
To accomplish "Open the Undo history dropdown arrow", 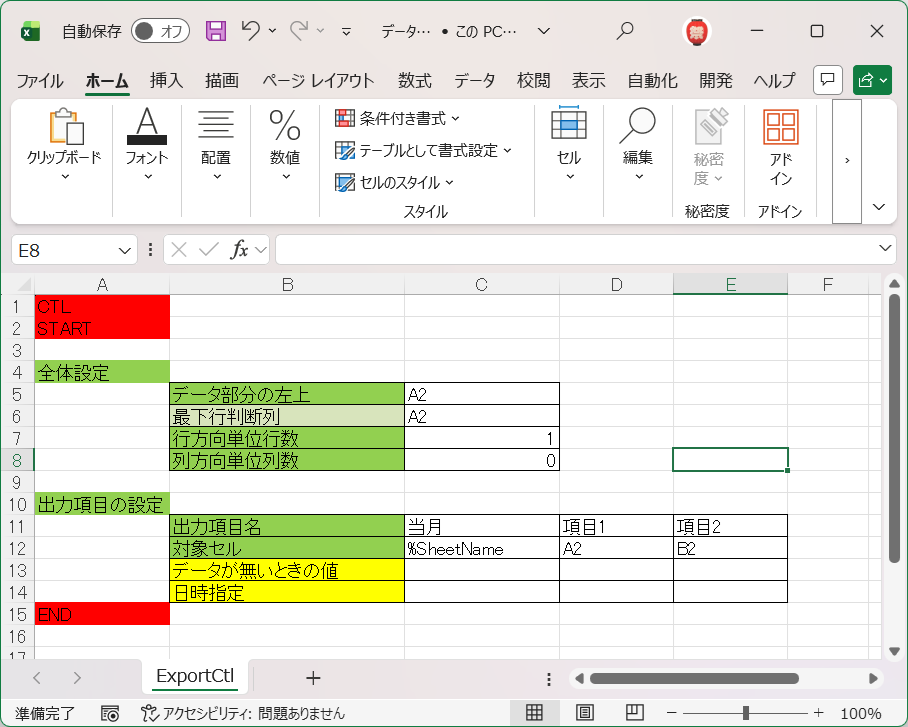I will click(x=273, y=31).
